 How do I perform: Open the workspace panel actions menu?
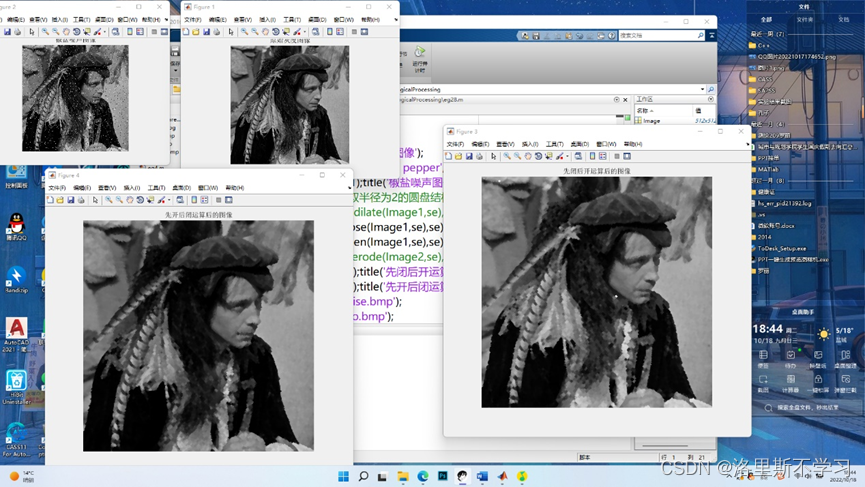[711, 99]
